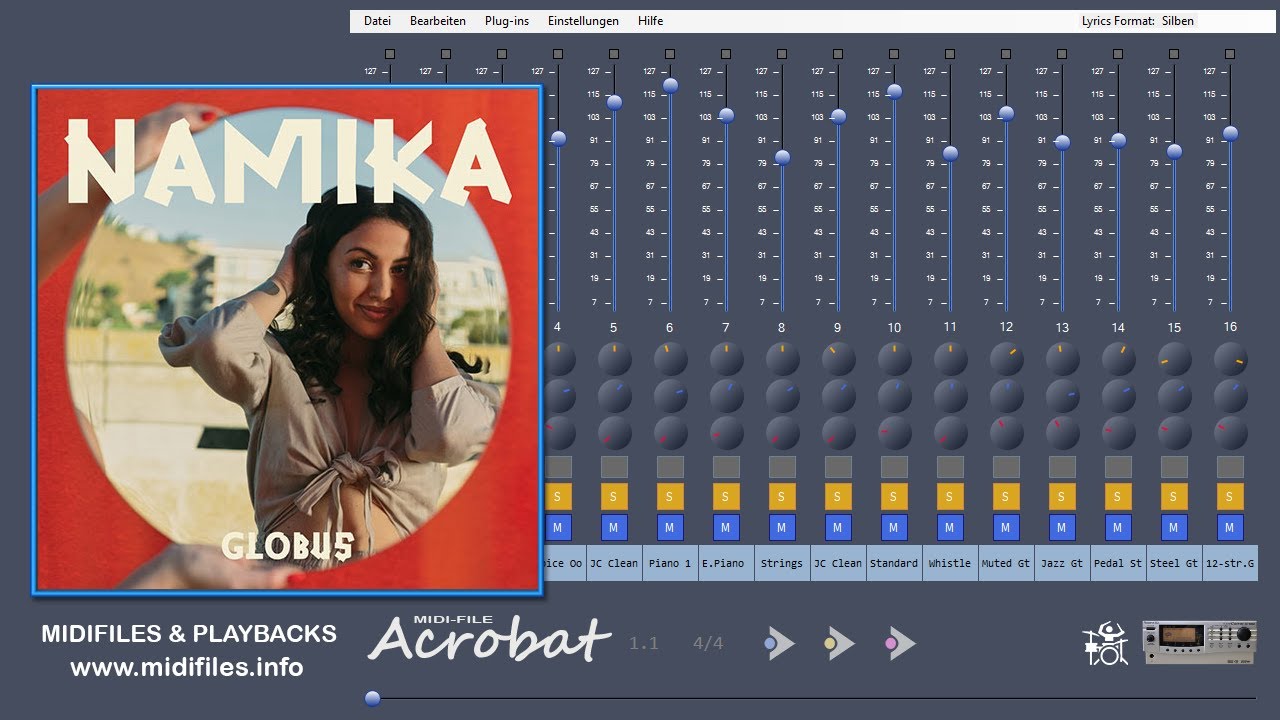Click the Muted Gt instrument label
This screenshot has width=1280, height=720.
(x=1006, y=563)
